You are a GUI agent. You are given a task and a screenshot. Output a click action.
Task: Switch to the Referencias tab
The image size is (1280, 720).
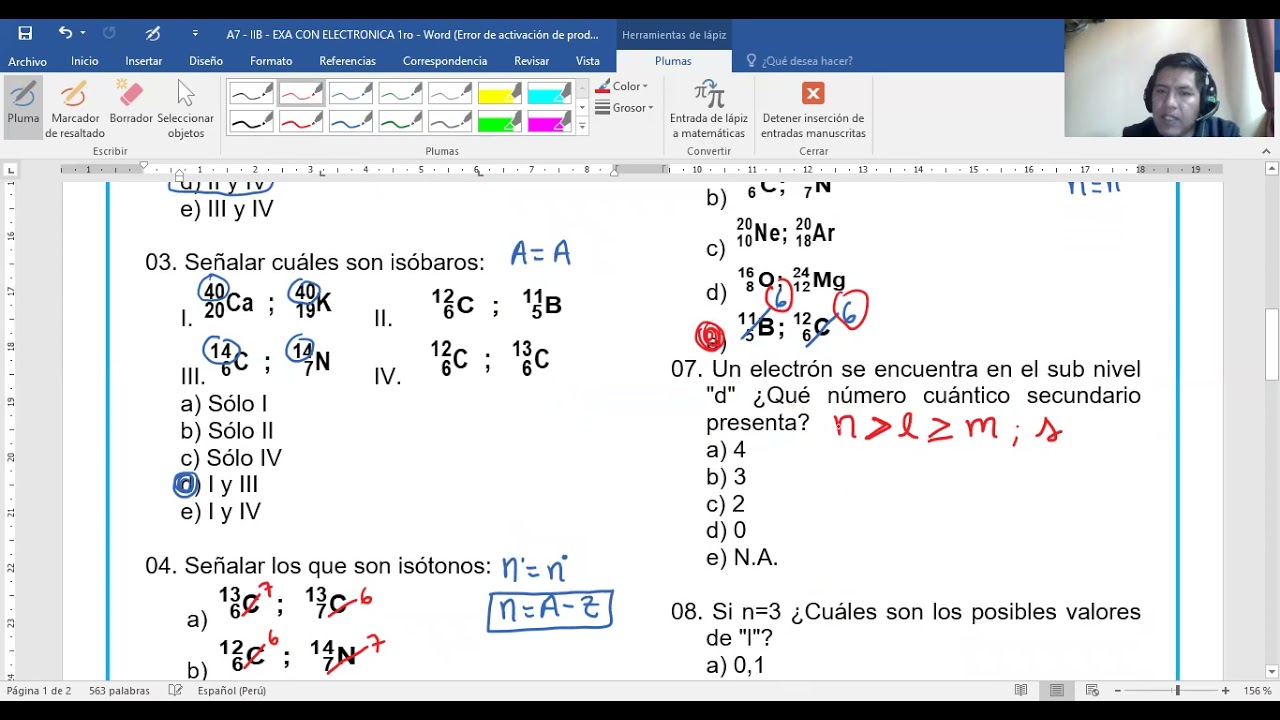coord(348,61)
